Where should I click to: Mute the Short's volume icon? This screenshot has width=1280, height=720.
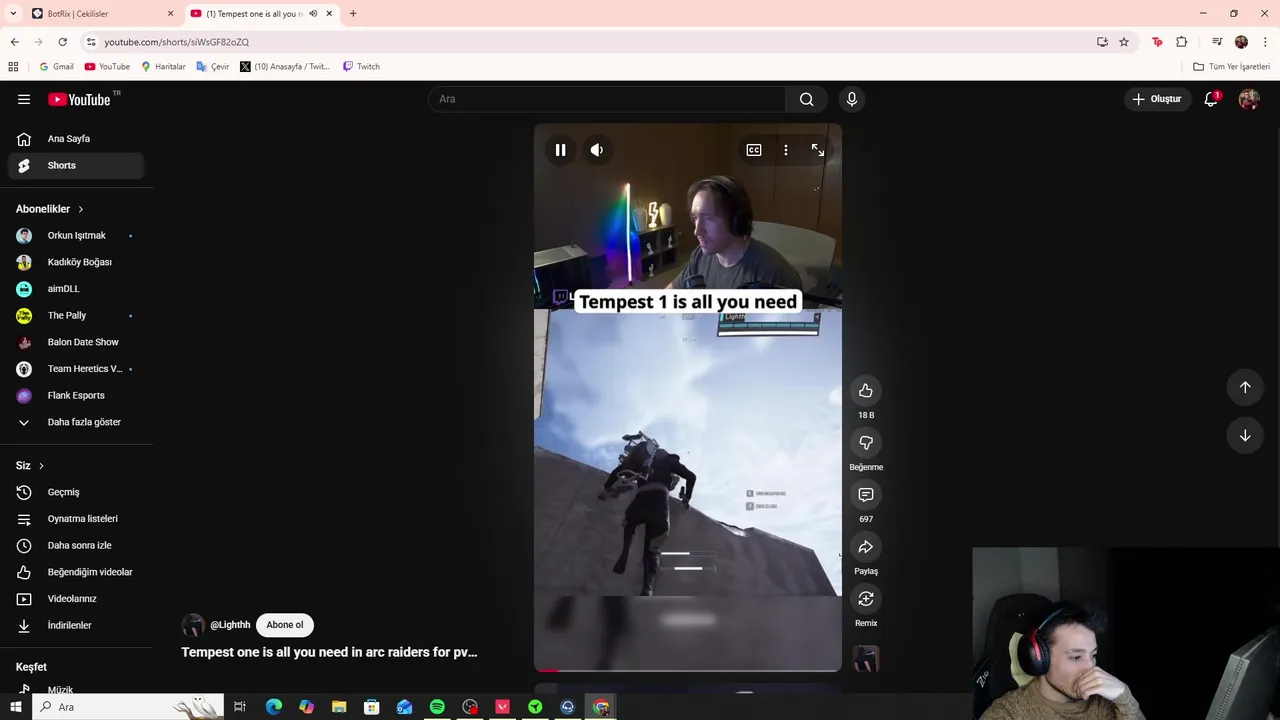pos(596,150)
